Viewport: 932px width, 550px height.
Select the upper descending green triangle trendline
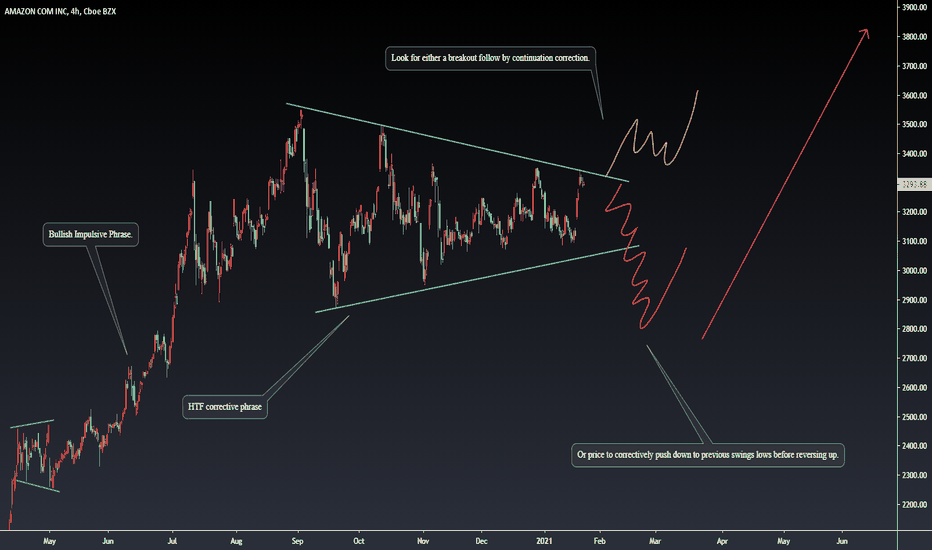[457, 143]
